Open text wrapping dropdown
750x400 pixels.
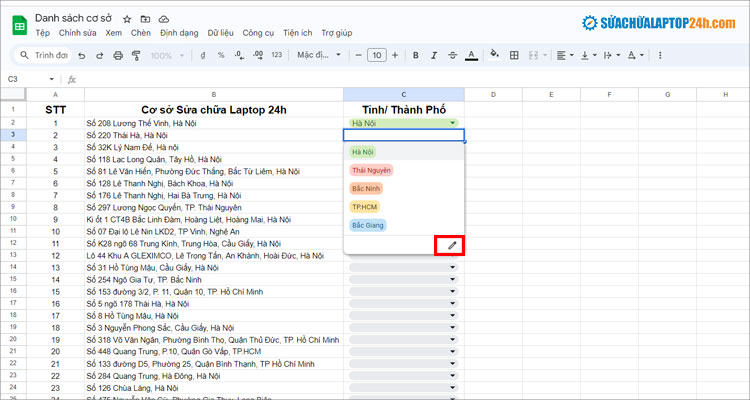point(612,56)
